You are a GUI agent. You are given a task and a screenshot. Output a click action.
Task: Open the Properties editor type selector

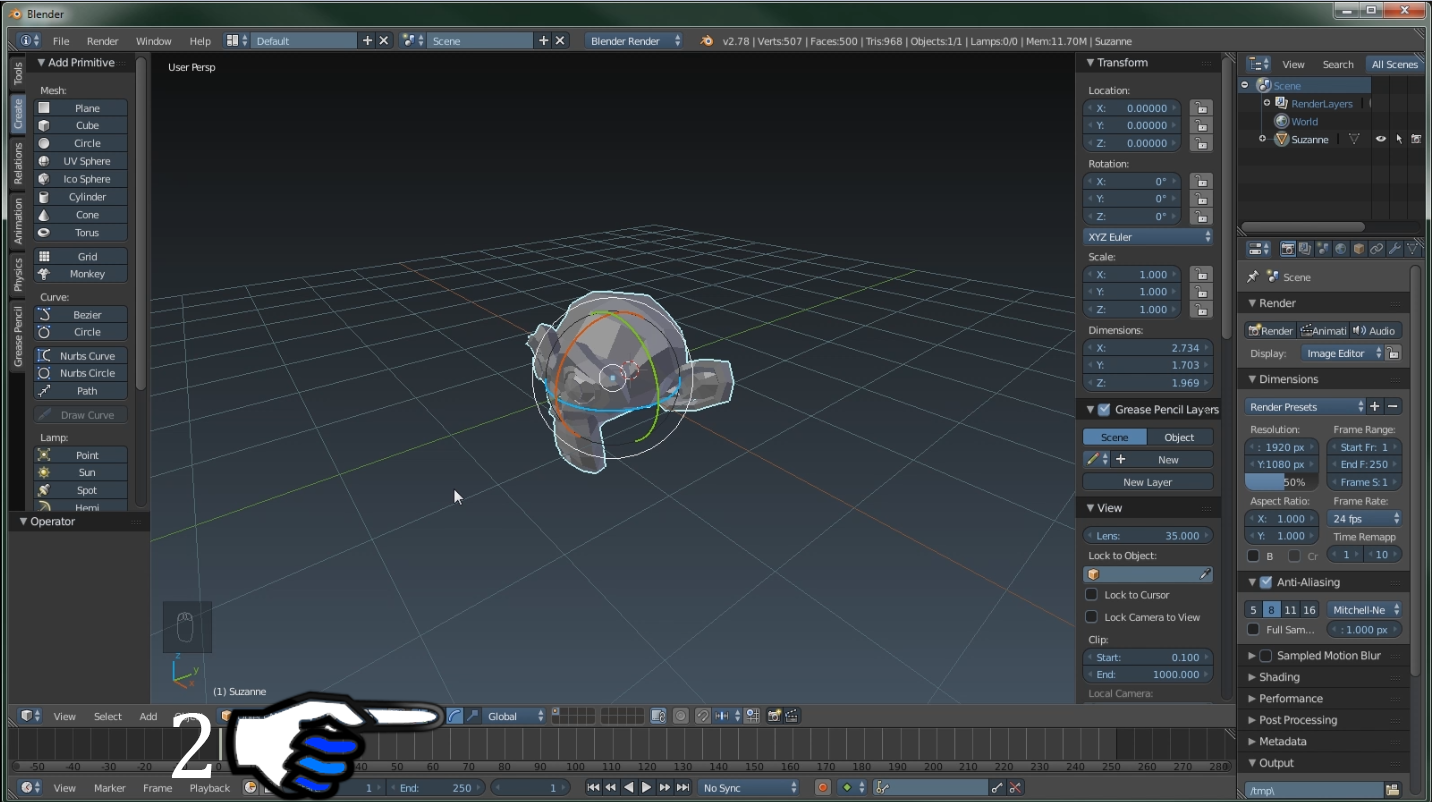(1258, 249)
